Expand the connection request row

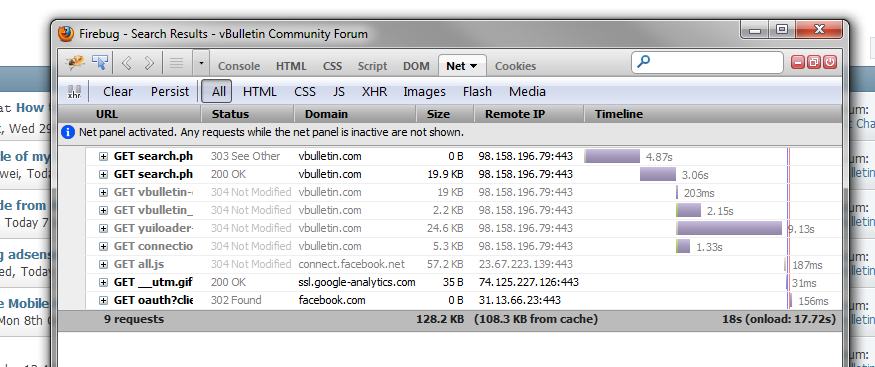coord(103,246)
